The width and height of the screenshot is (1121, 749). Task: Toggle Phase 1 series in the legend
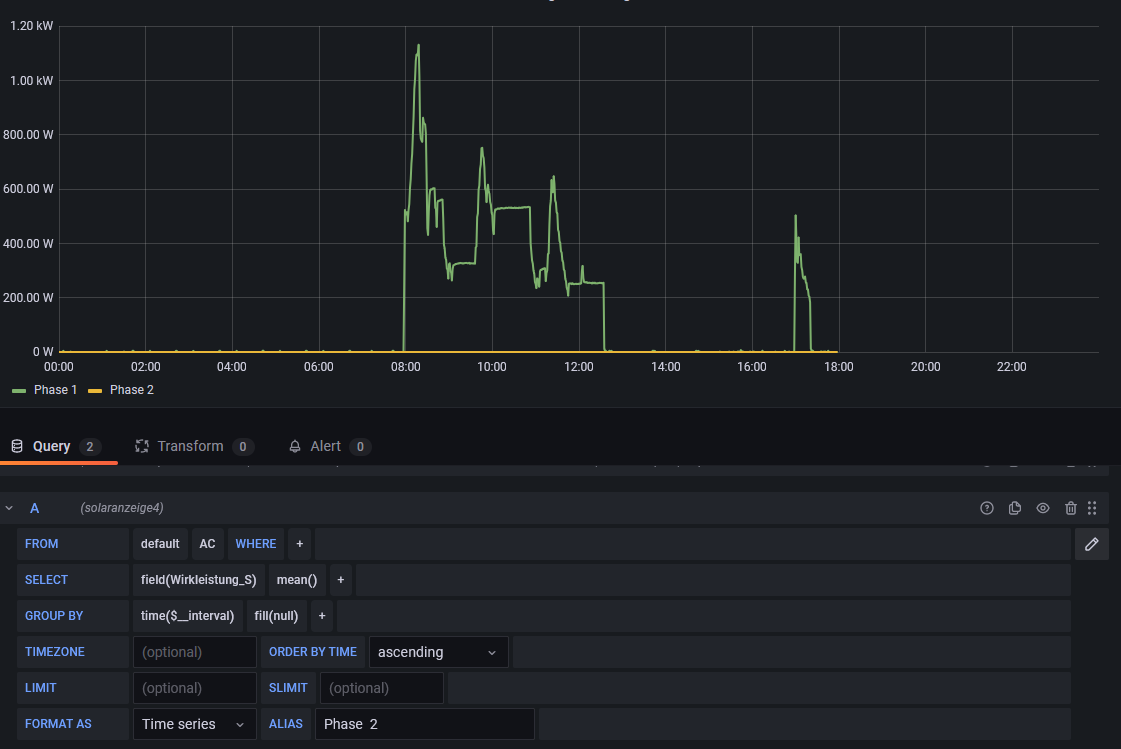[x=55, y=390]
